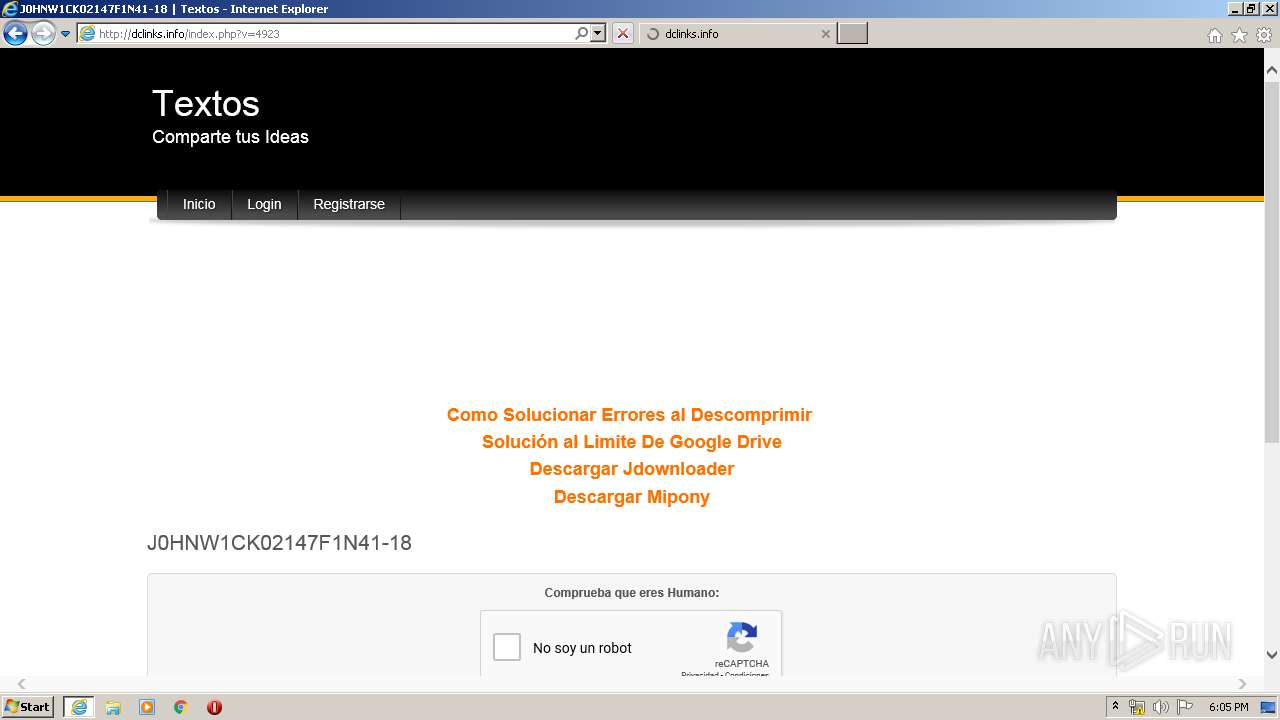The width and height of the screenshot is (1280, 720).
Task: Click the page scroll down arrow
Action: coord(1272,655)
